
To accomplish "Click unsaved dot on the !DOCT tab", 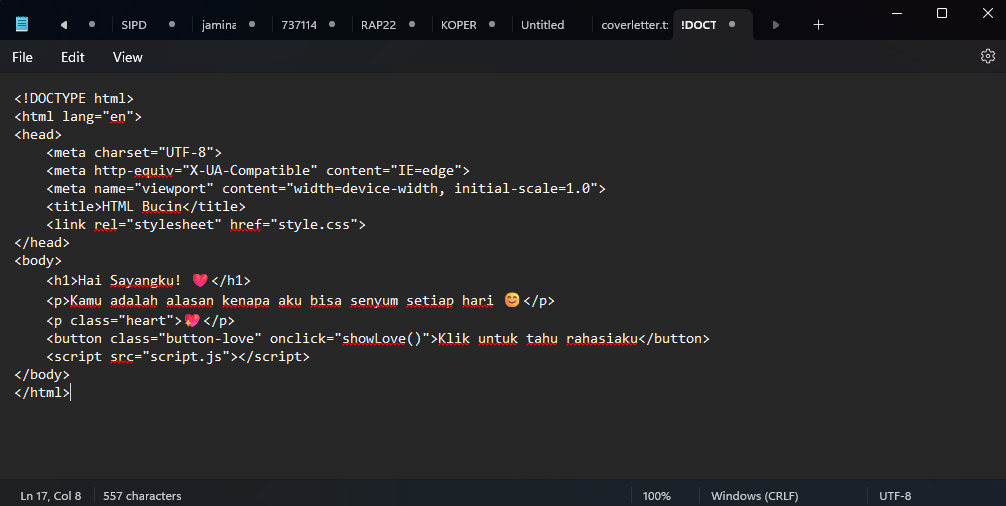I will (x=732, y=24).
